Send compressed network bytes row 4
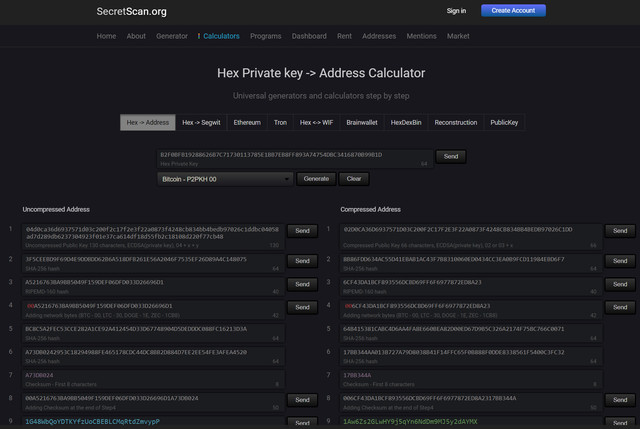640x429 pixels. pos(620,307)
